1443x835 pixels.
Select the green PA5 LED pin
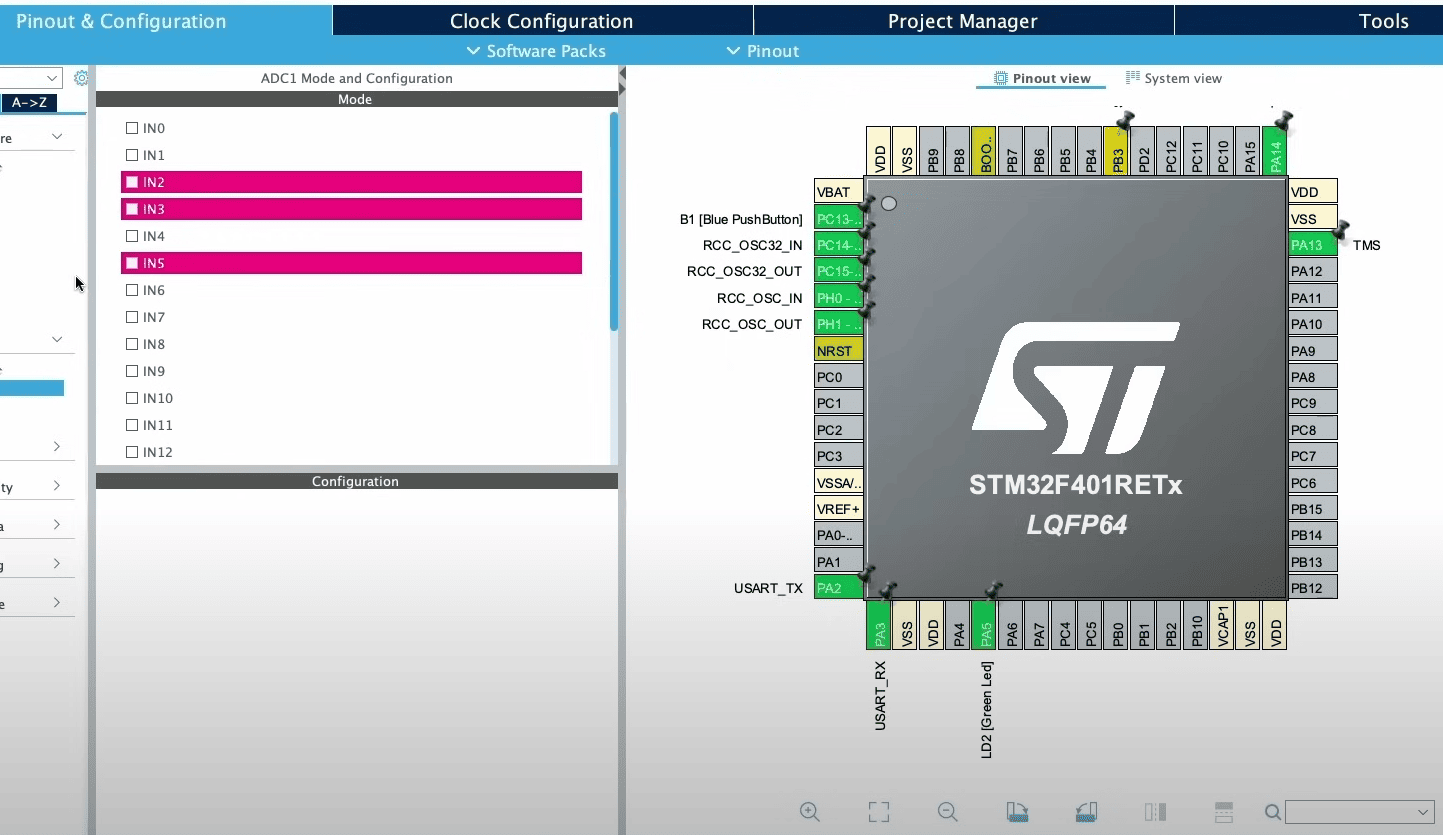pos(985,625)
